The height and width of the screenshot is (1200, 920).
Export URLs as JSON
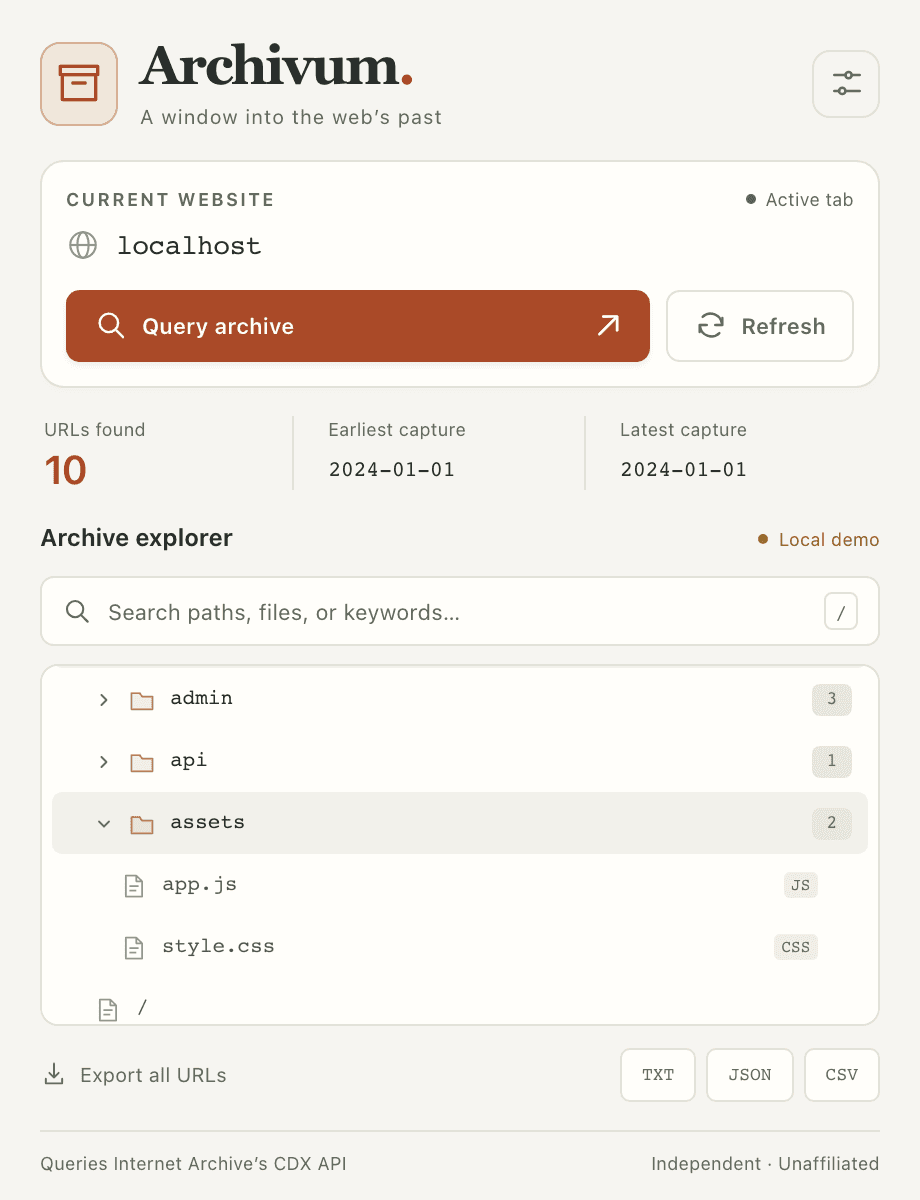[x=750, y=1075]
